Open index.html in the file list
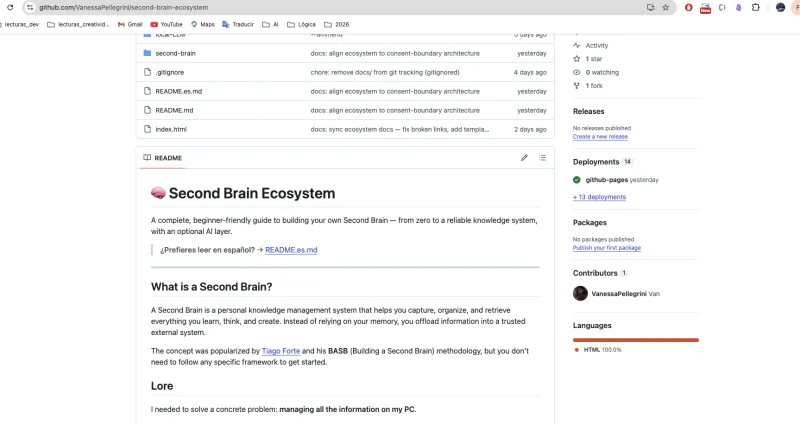 [x=171, y=129]
